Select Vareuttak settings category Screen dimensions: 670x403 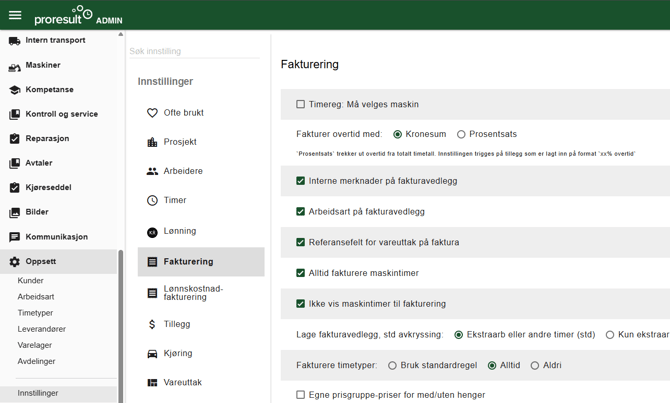(x=201, y=382)
